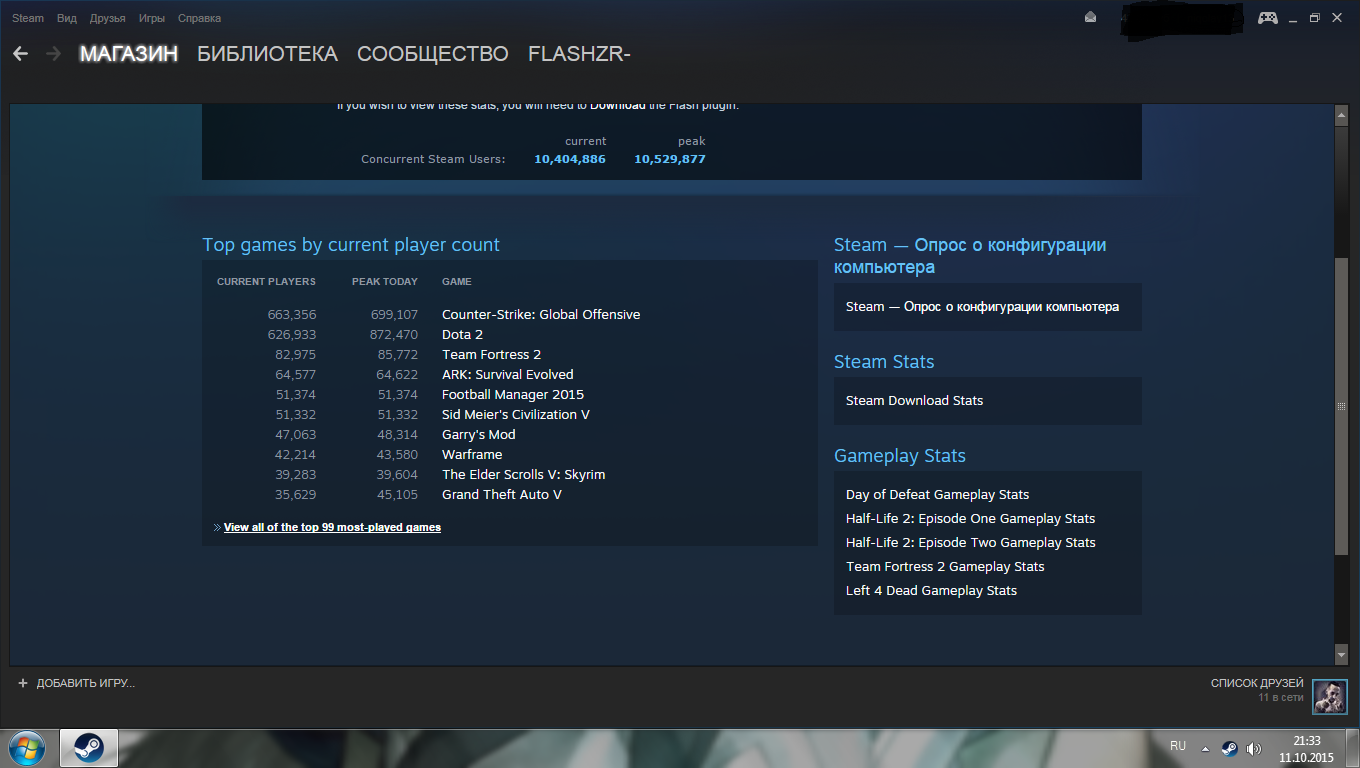Select Dota 2 in the top games list
Viewport: 1360px width, 768px height.
point(462,335)
